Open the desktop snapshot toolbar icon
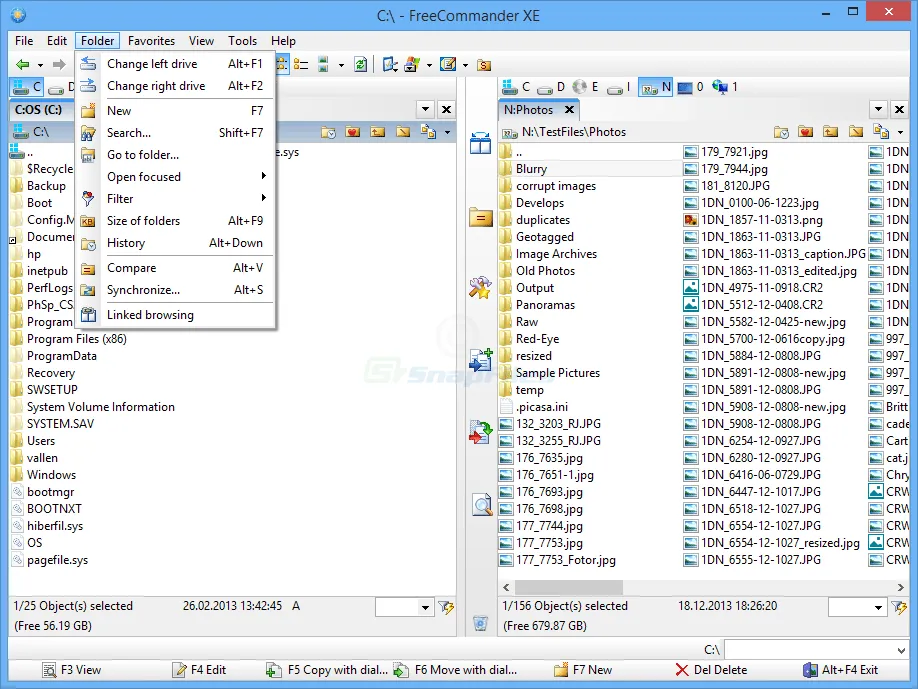918x689 pixels. tap(390, 64)
